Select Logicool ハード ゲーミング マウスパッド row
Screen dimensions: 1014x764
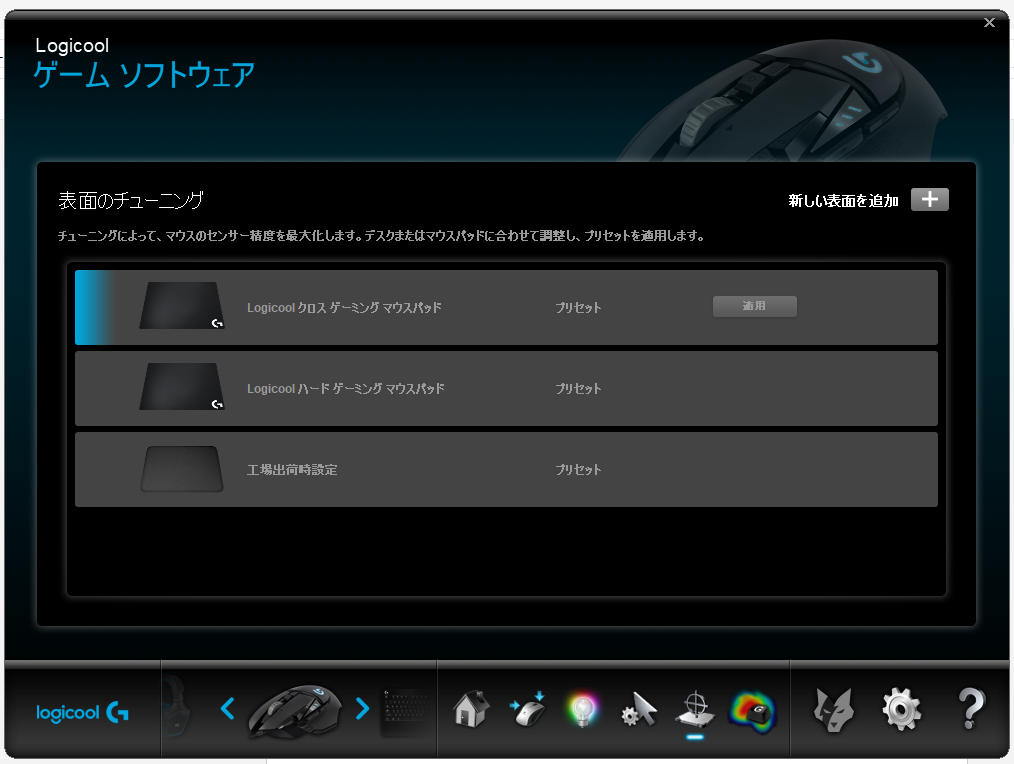pyautogui.click(x=506, y=388)
